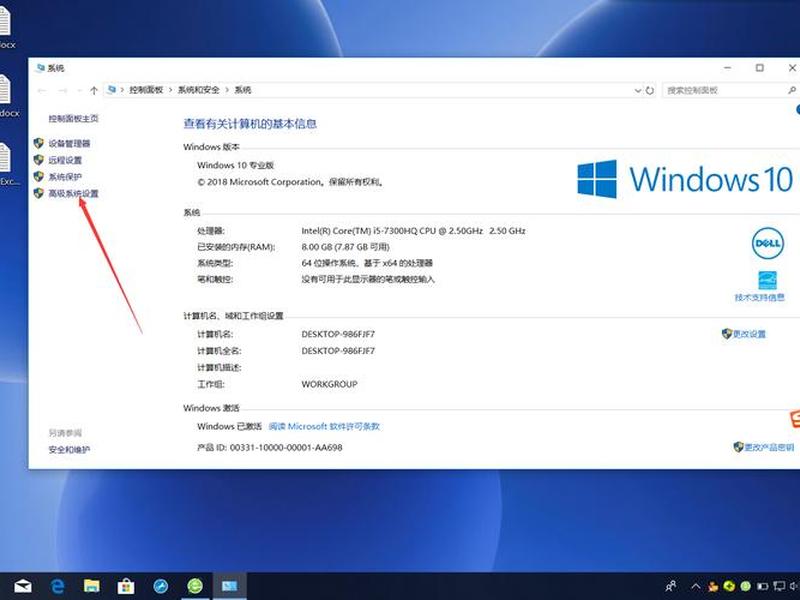Refresh the System page
Screen dimensions: 800x600
(x=649, y=91)
